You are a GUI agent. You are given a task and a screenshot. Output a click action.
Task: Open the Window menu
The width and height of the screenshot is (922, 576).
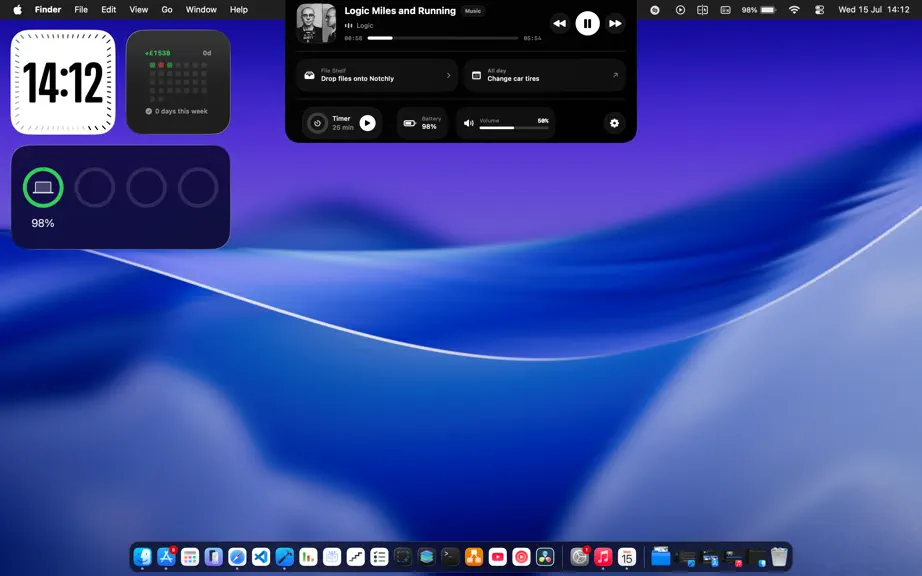pyautogui.click(x=201, y=9)
